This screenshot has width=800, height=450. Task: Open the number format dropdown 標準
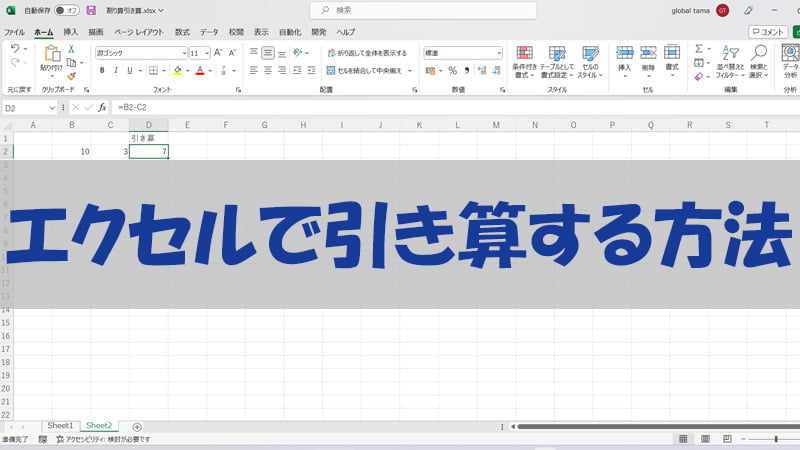[x=462, y=53]
